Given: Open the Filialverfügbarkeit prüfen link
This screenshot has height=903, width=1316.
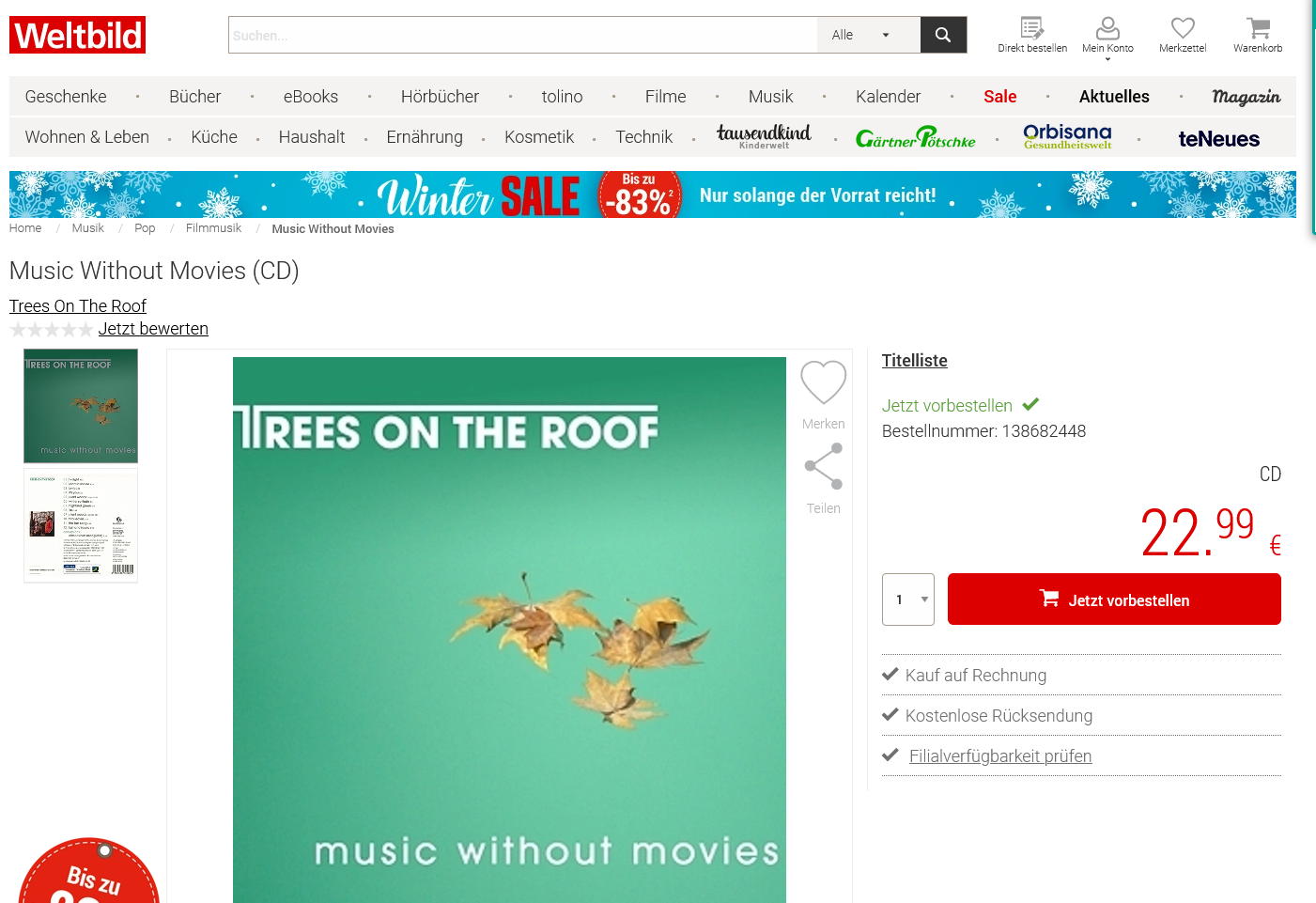Looking at the screenshot, I should 999,756.
